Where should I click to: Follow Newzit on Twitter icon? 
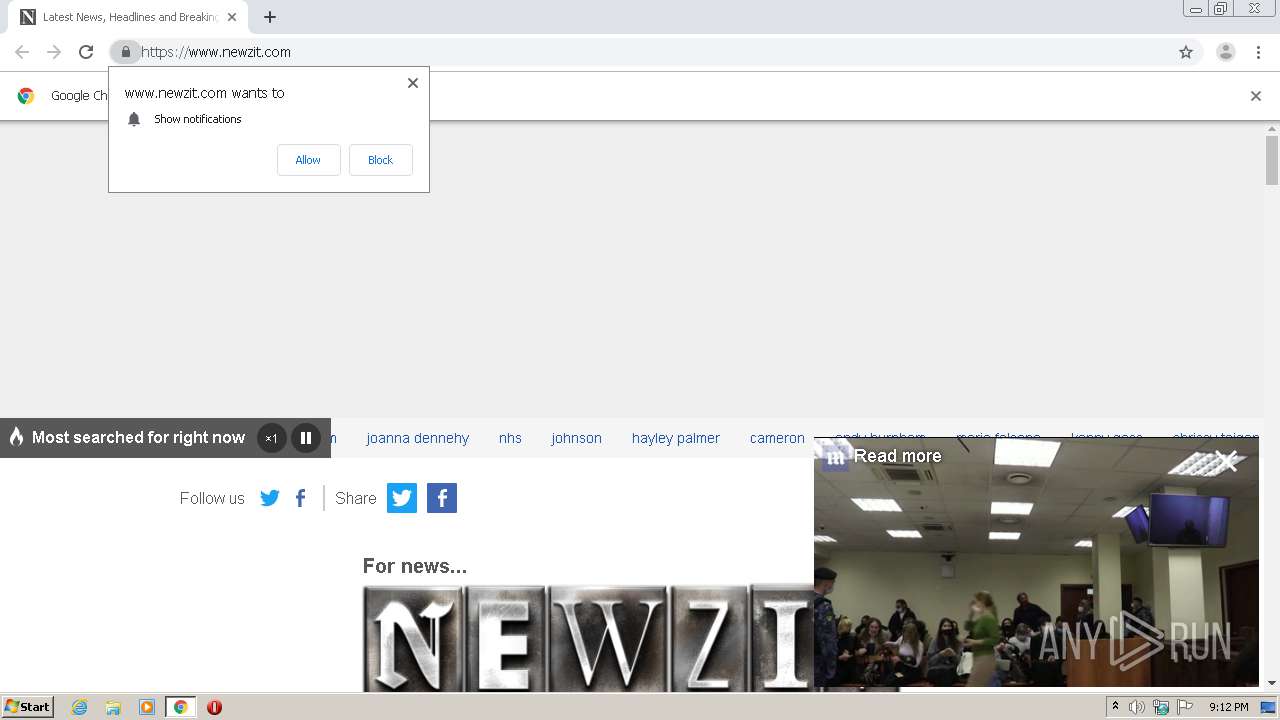(270, 498)
